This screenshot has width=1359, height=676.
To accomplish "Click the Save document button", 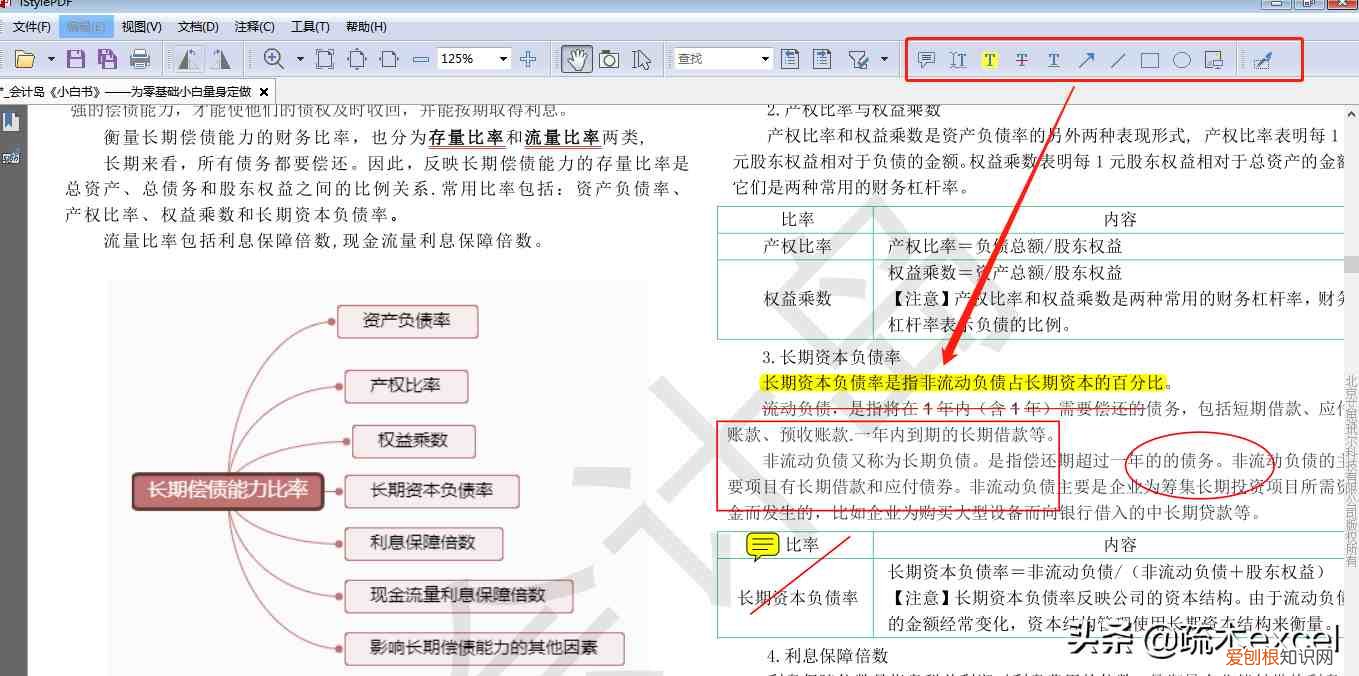I will click(75, 59).
